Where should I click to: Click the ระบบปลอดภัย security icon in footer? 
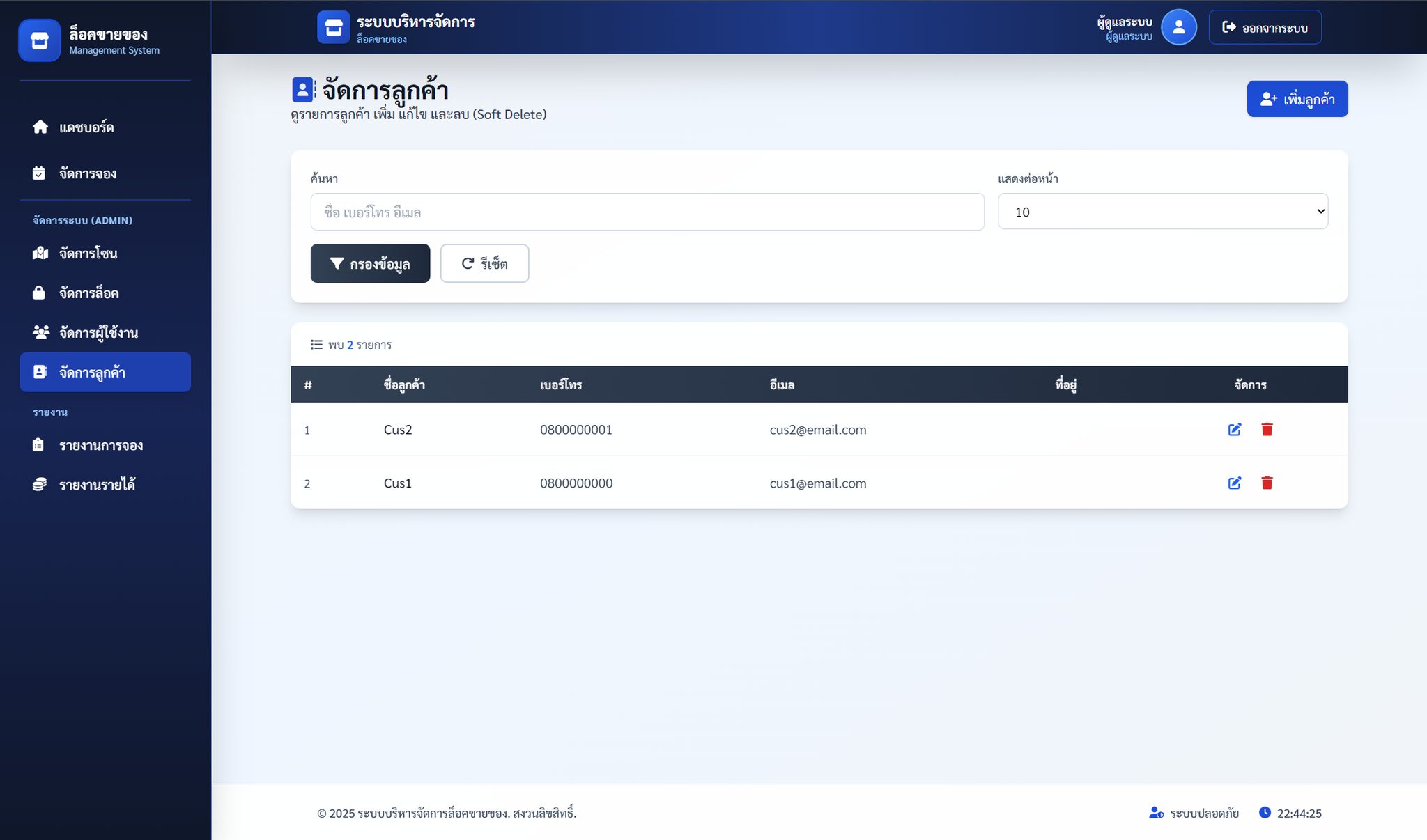[x=1156, y=813]
